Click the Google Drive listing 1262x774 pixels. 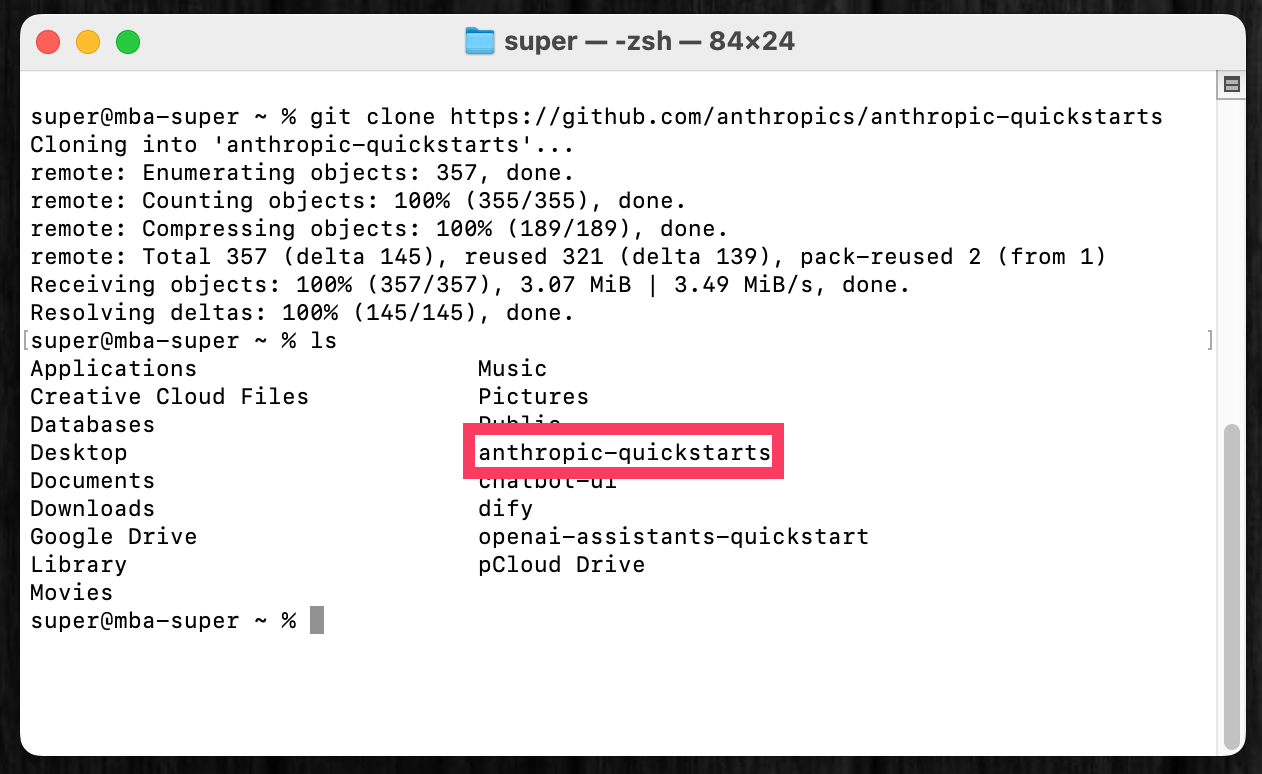[113, 537]
